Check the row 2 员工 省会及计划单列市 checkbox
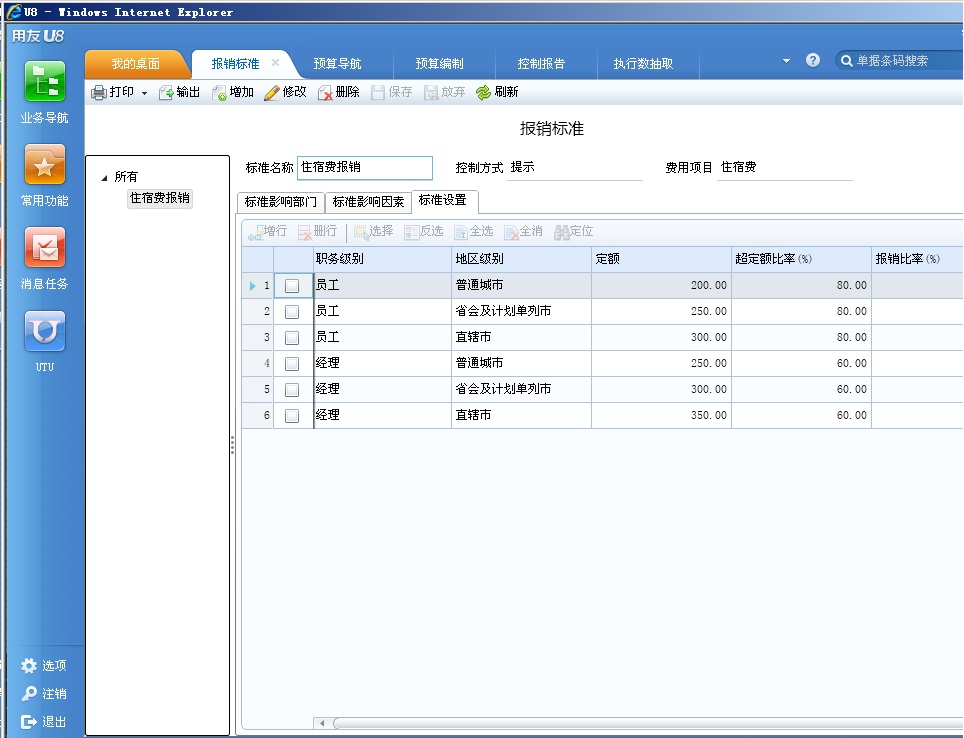The height and width of the screenshot is (738, 964). (292, 312)
